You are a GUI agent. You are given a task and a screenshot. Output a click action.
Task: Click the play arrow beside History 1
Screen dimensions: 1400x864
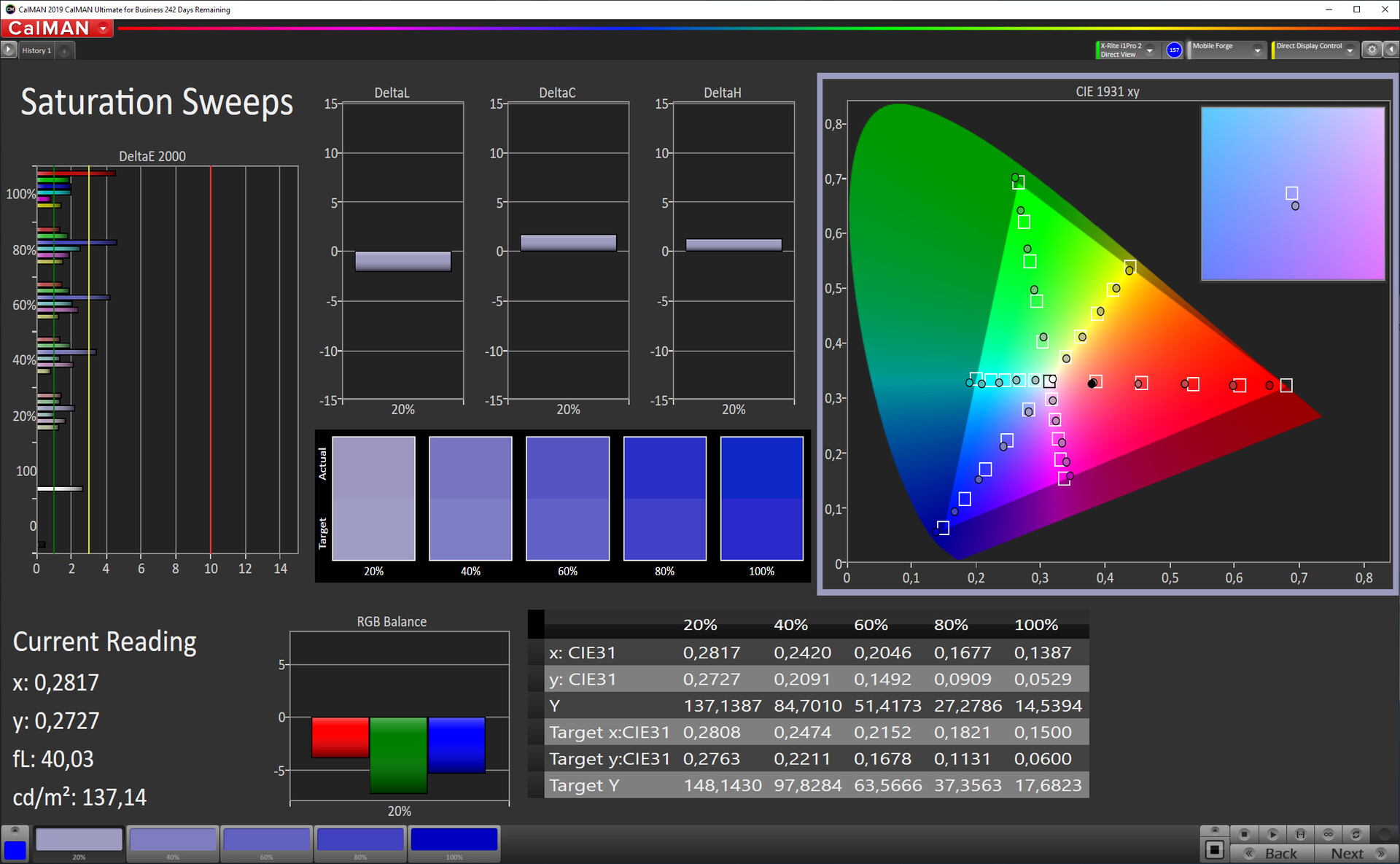(8, 50)
